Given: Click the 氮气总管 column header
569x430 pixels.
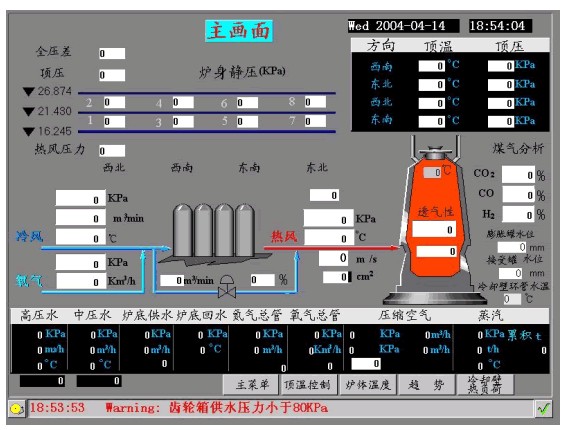Looking at the screenshot, I should 257,315.
